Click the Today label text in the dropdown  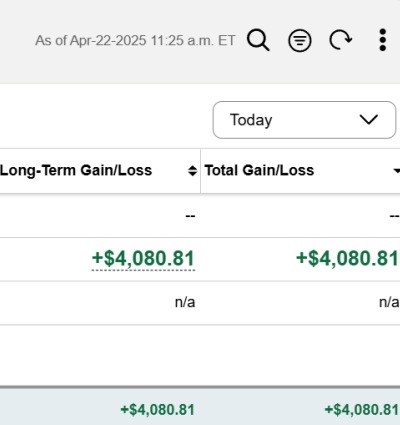[251, 120]
